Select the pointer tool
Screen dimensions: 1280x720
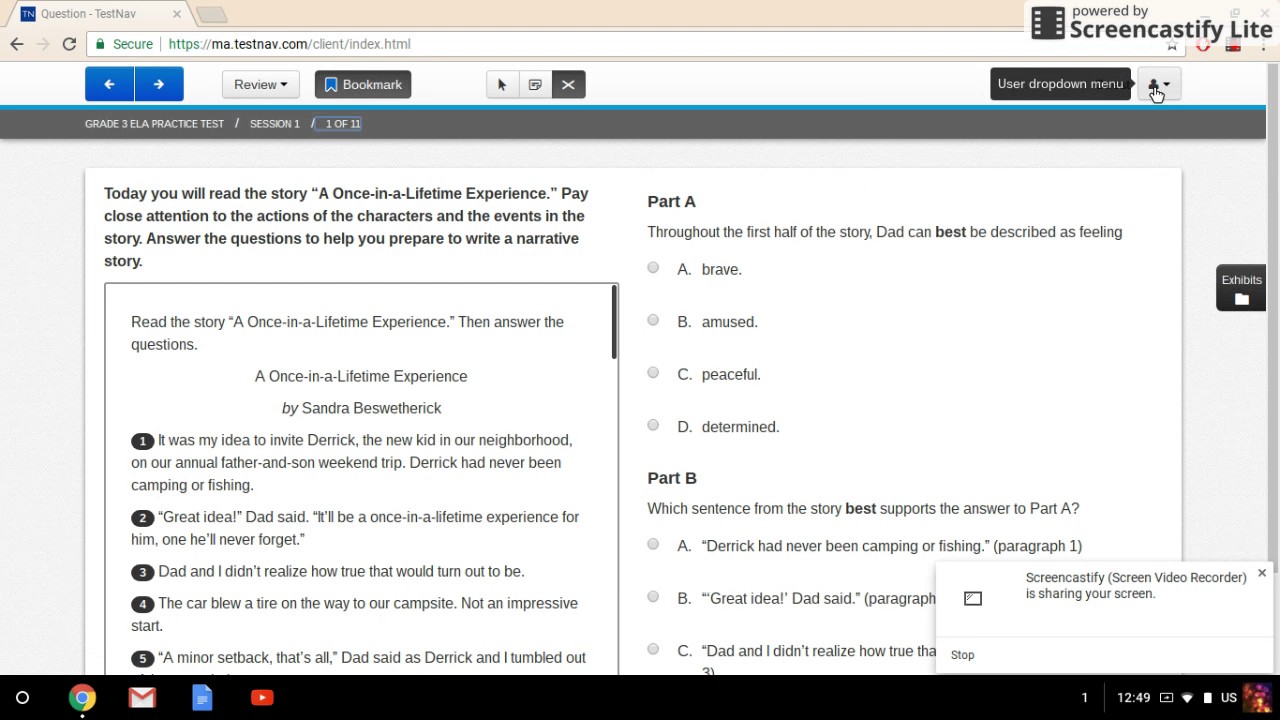pos(502,85)
